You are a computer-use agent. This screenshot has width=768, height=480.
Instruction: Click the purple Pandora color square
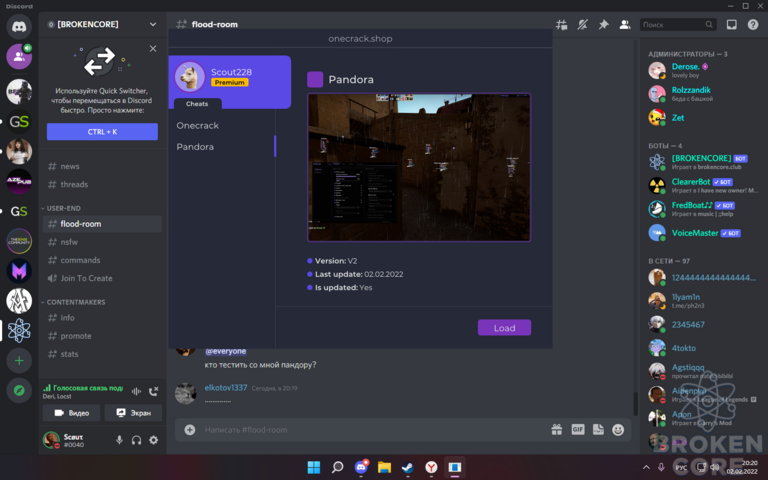(315, 79)
